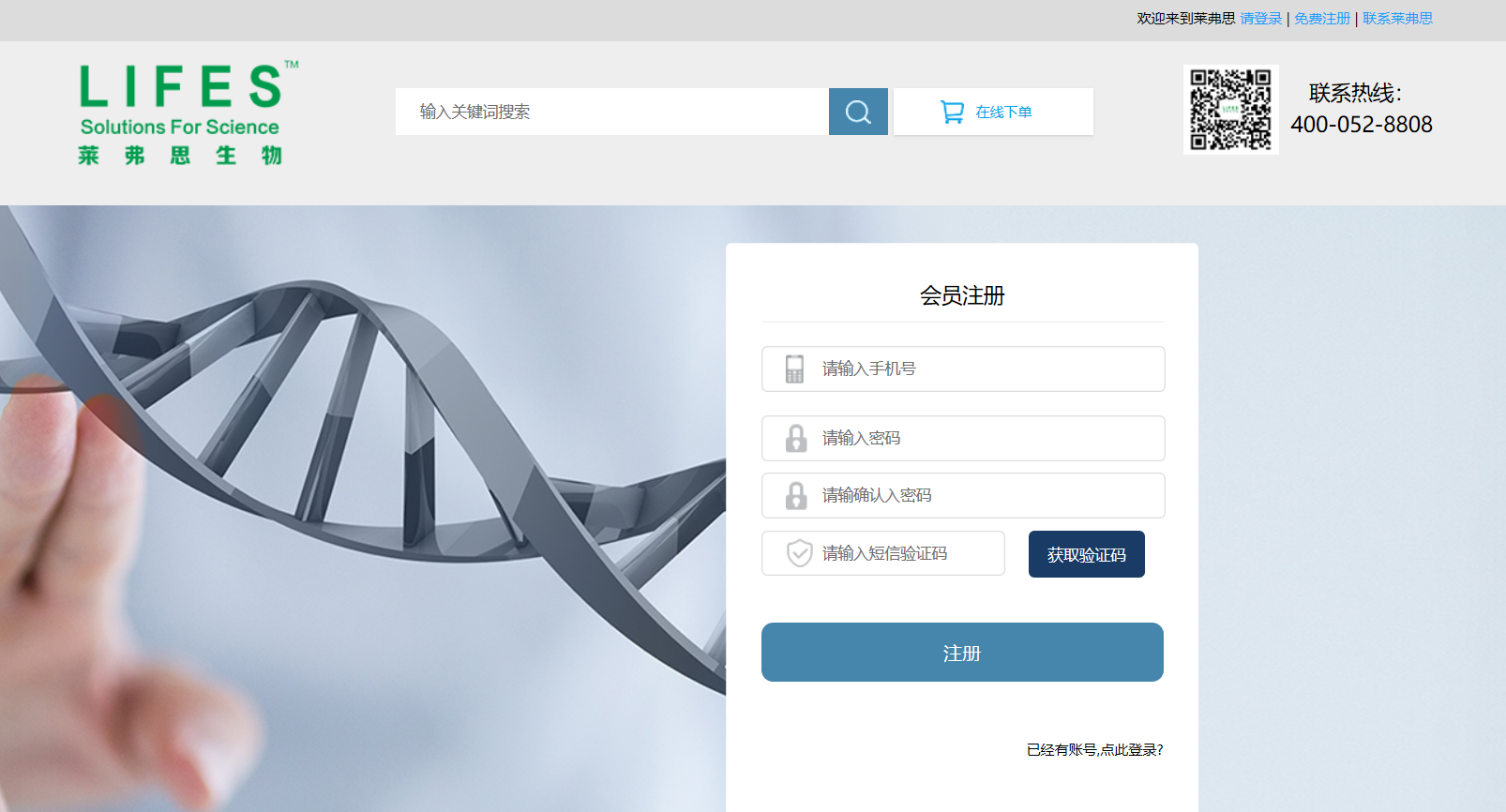
Task: Click the phone icon in the mobile field
Action: click(x=794, y=368)
